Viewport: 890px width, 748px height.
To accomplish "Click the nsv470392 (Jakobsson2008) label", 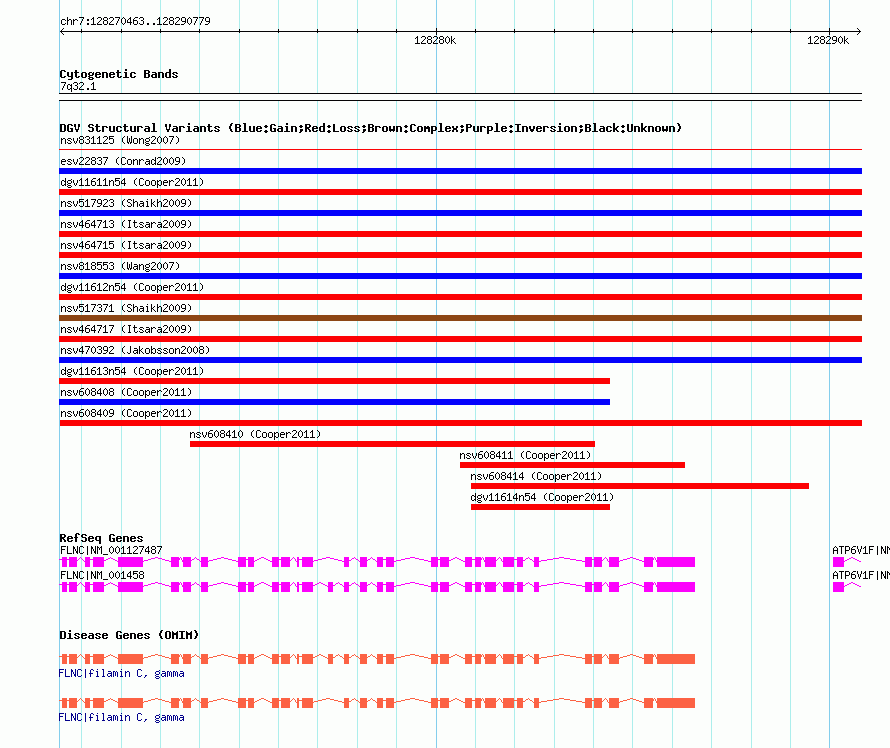I will click(x=135, y=350).
